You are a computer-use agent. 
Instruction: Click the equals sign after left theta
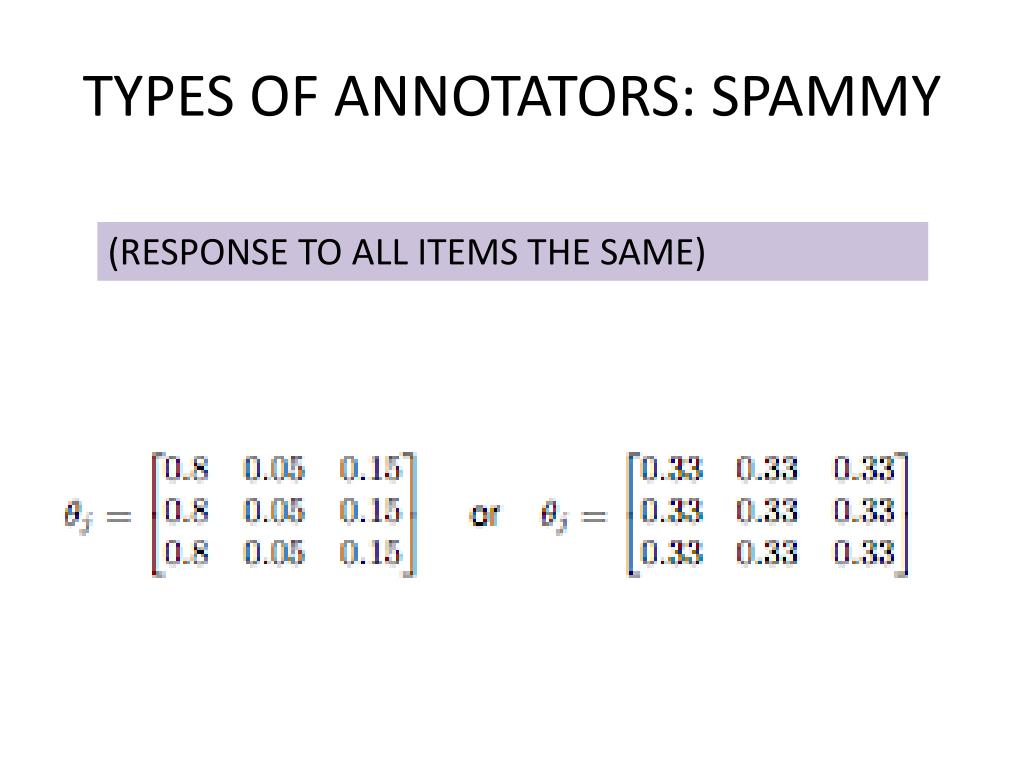pyautogui.click(x=119, y=517)
